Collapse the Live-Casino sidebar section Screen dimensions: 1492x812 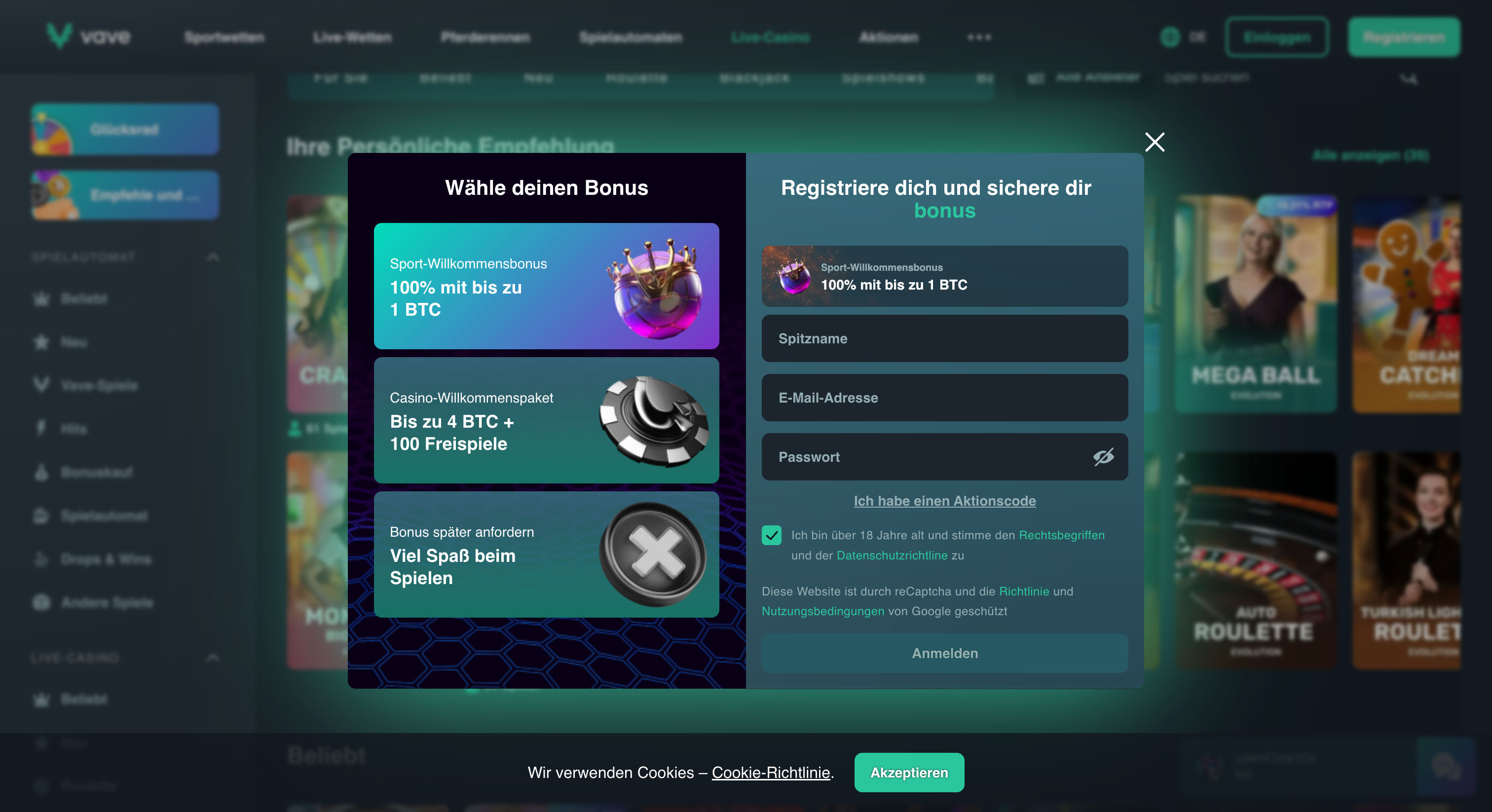pos(213,658)
